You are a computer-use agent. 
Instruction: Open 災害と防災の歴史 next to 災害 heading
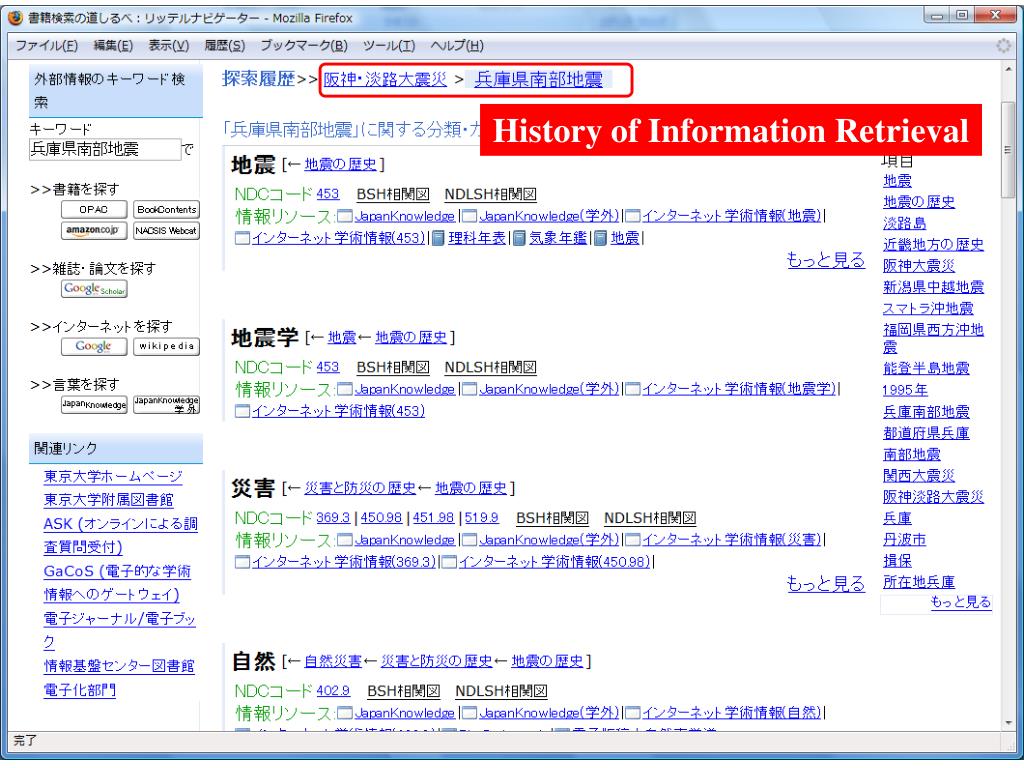pyautogui.click(x=360, y=488)
